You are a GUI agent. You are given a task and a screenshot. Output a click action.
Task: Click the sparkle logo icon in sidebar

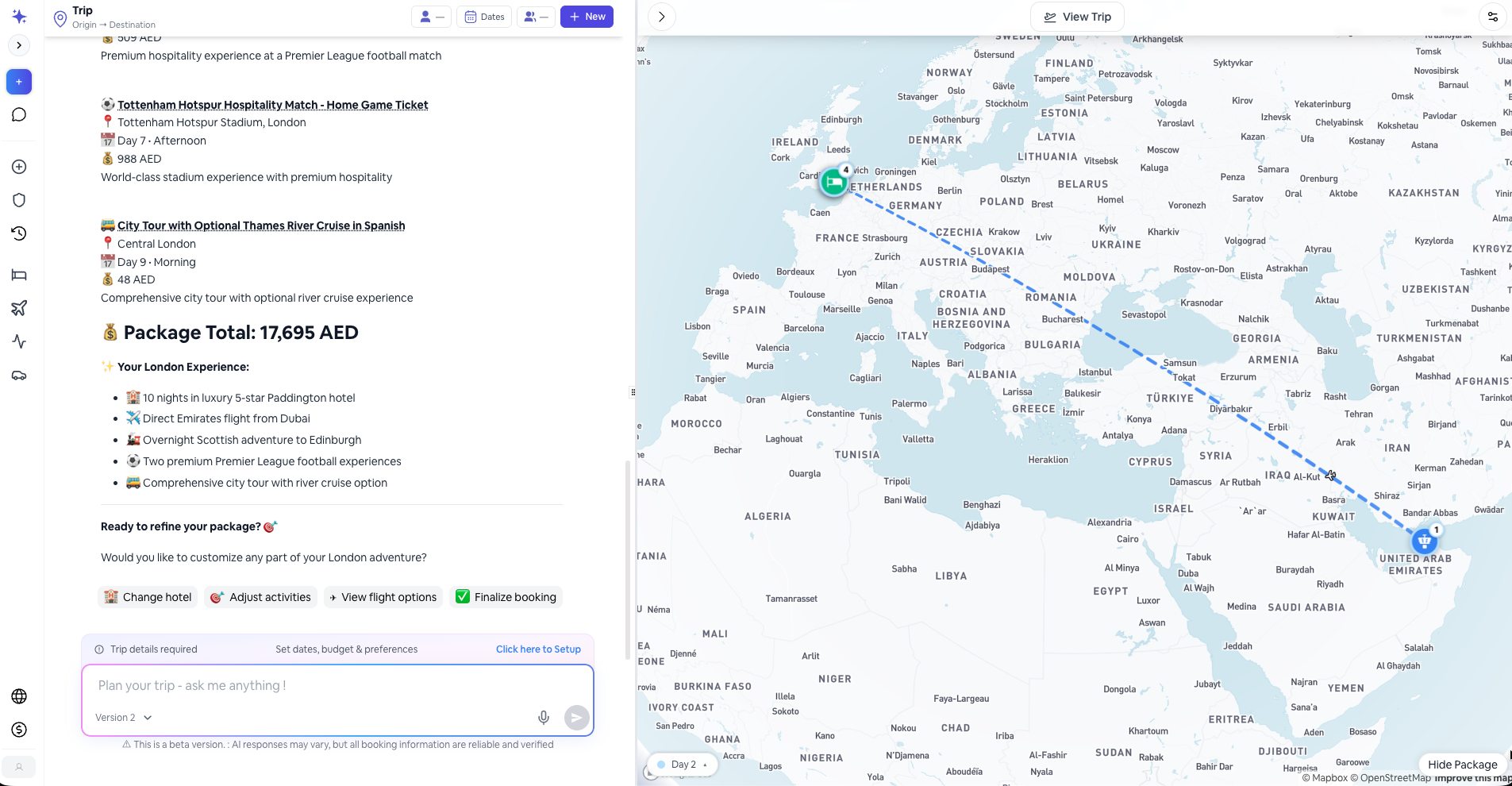[19, 17]
